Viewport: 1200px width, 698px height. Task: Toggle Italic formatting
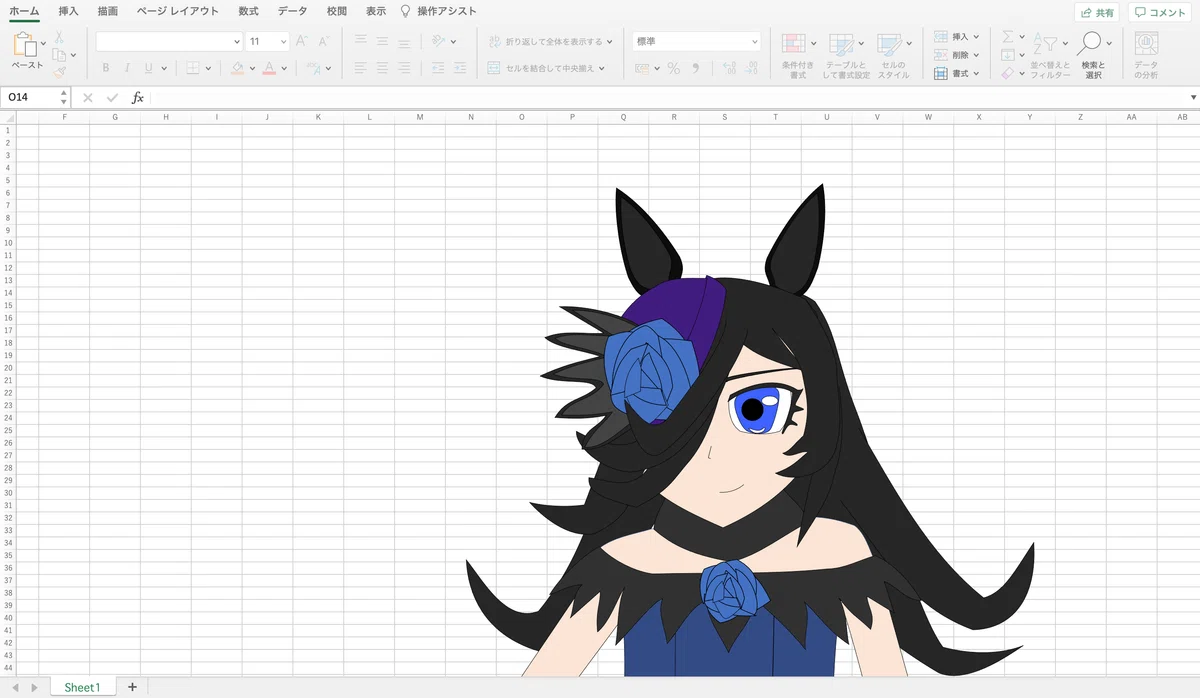tap(127, 68)
